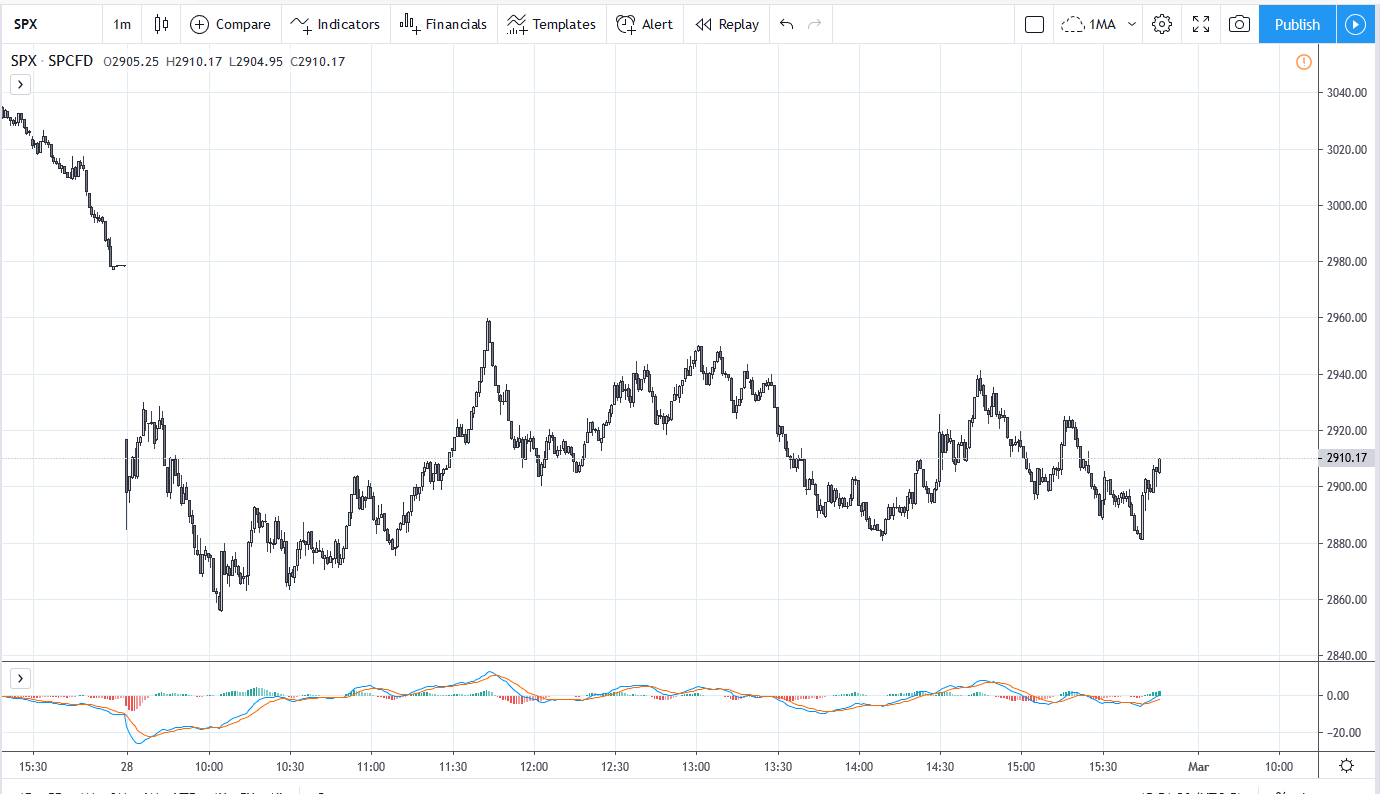Click Compare to add a symbol
Screen dimensions: 1380x794
click(x=230, y=24)
